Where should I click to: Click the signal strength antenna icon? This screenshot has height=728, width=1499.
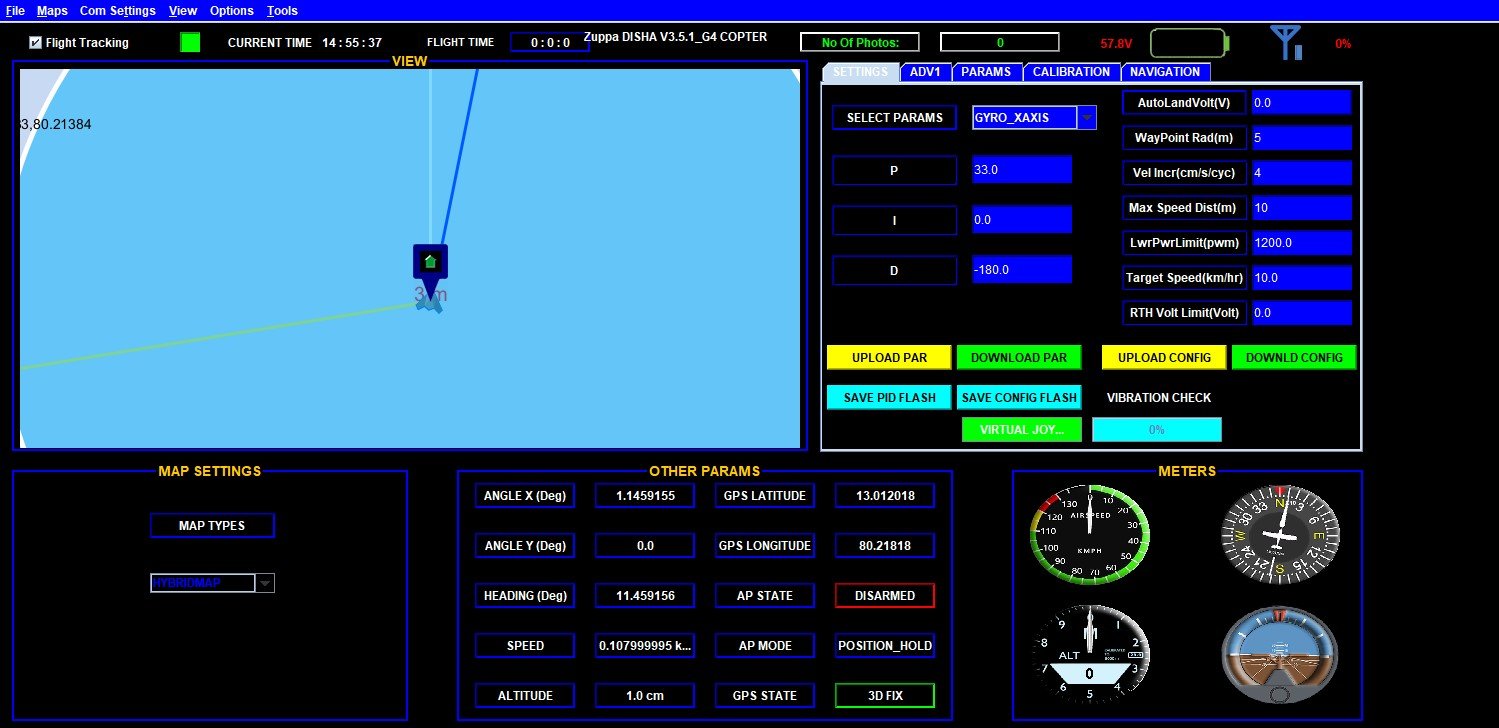point(1285,43)
